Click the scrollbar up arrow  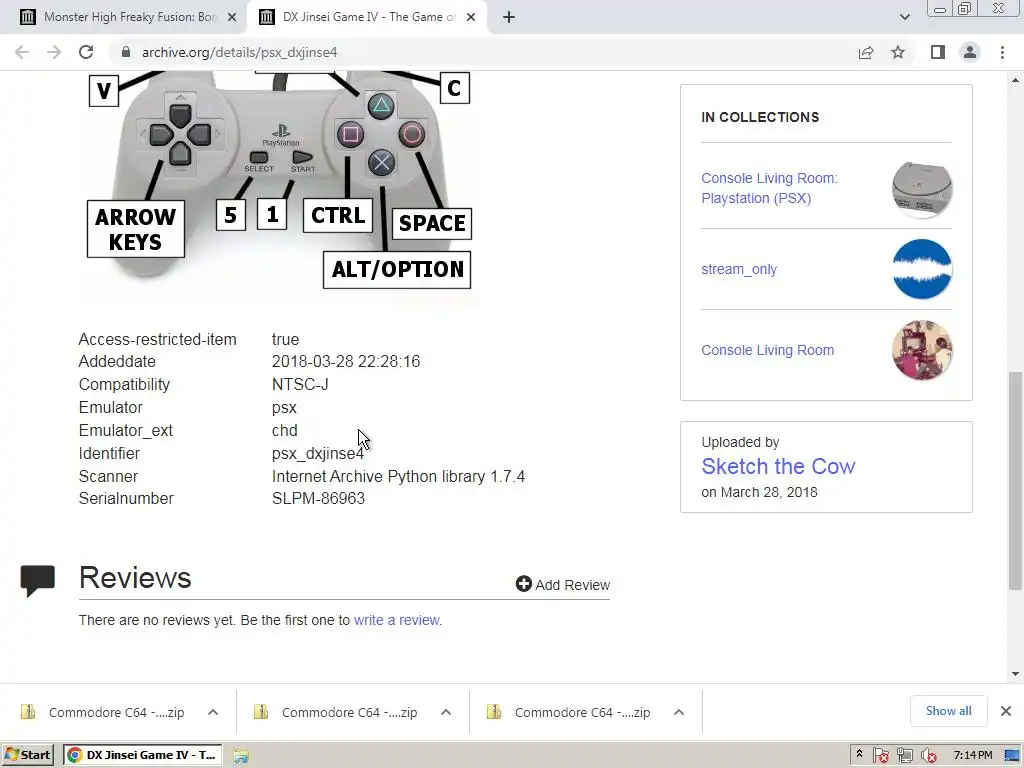(x=1015, y=80)
